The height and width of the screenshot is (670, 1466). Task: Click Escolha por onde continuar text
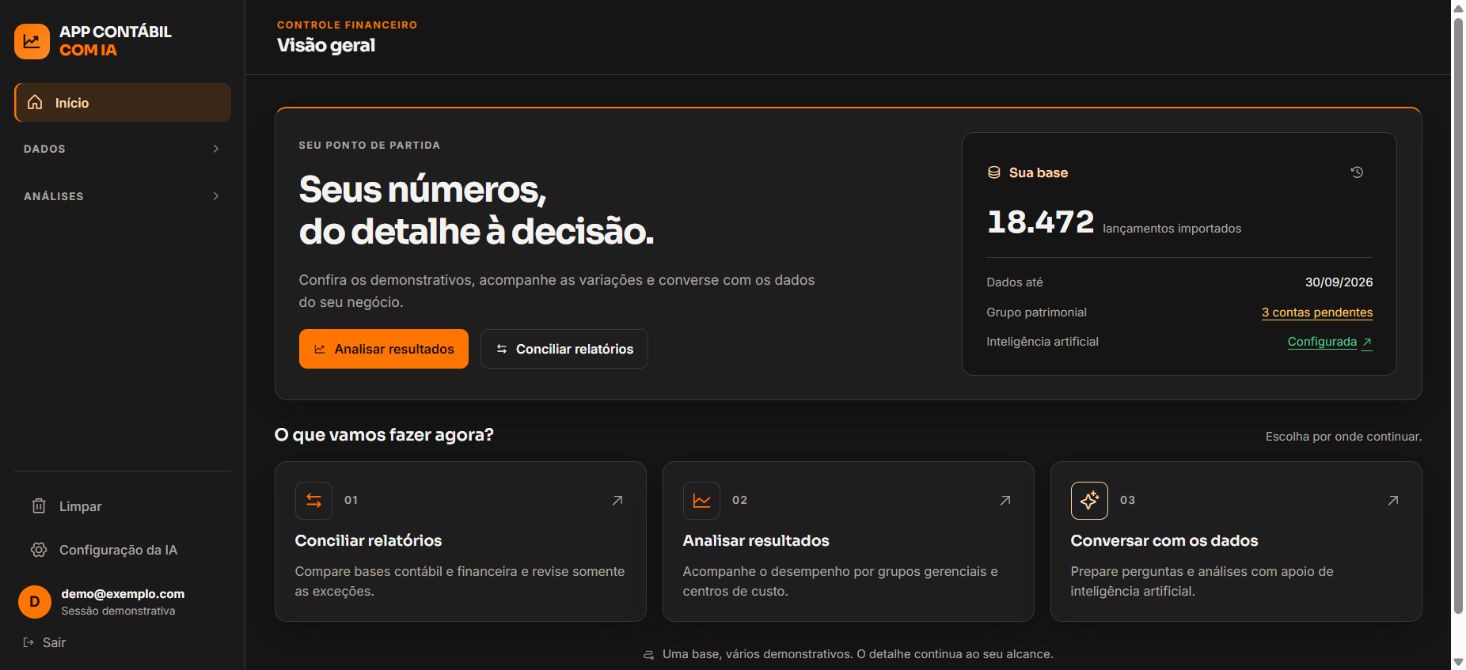coord(1343,437)
